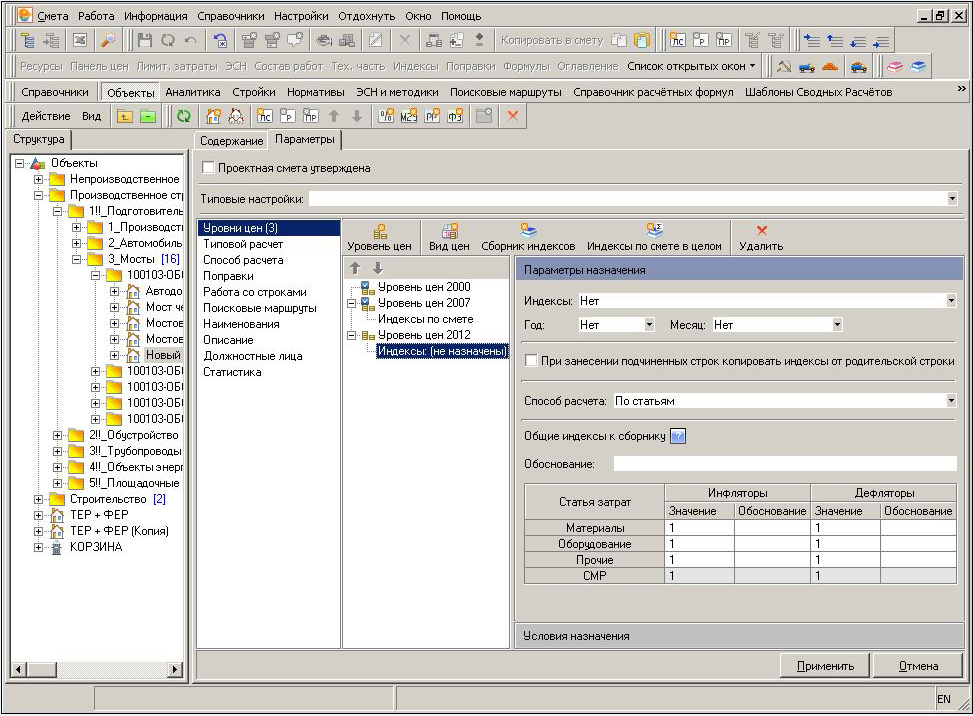
Task: Show more toolbar tabs via chevron overflow
Action: [961, 89]
